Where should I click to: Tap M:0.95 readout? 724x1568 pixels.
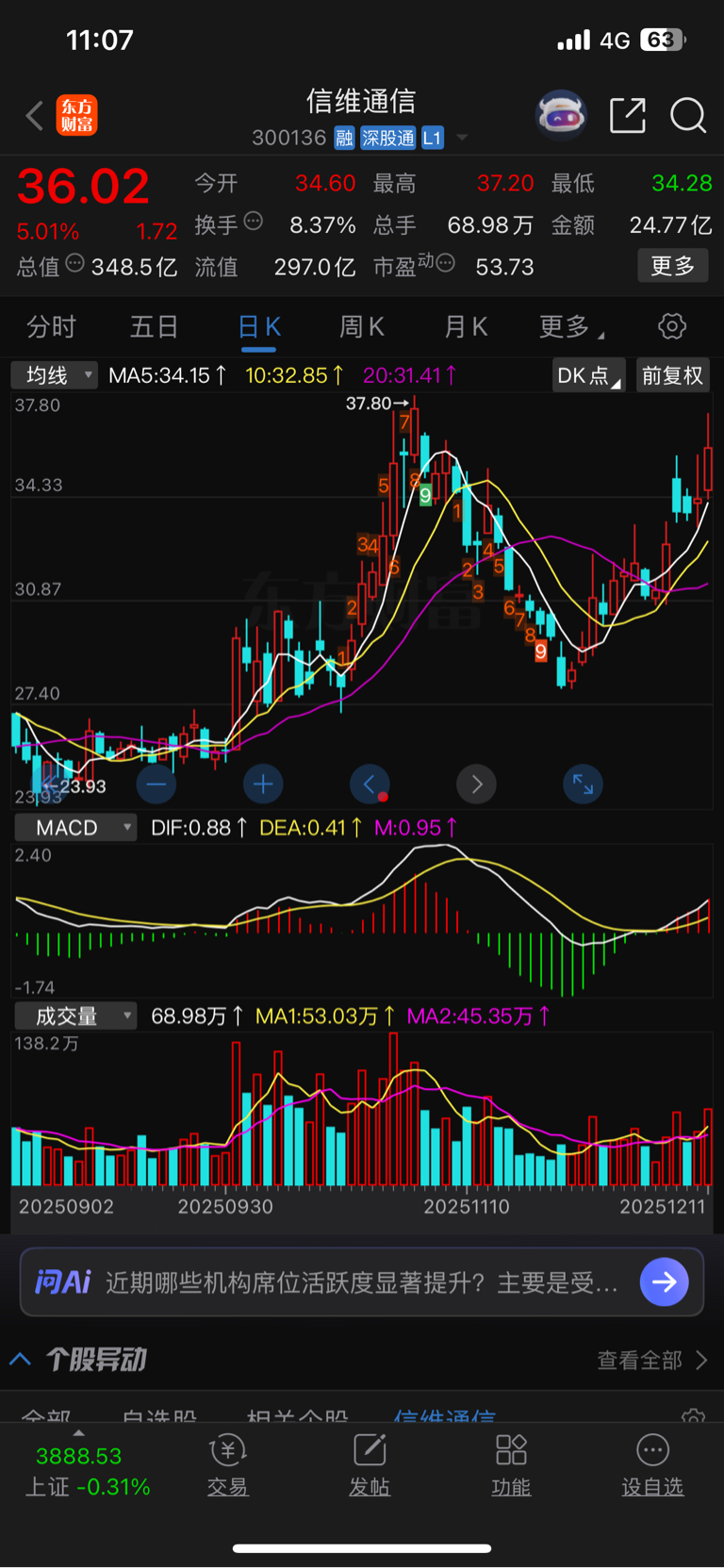[416, 828]
